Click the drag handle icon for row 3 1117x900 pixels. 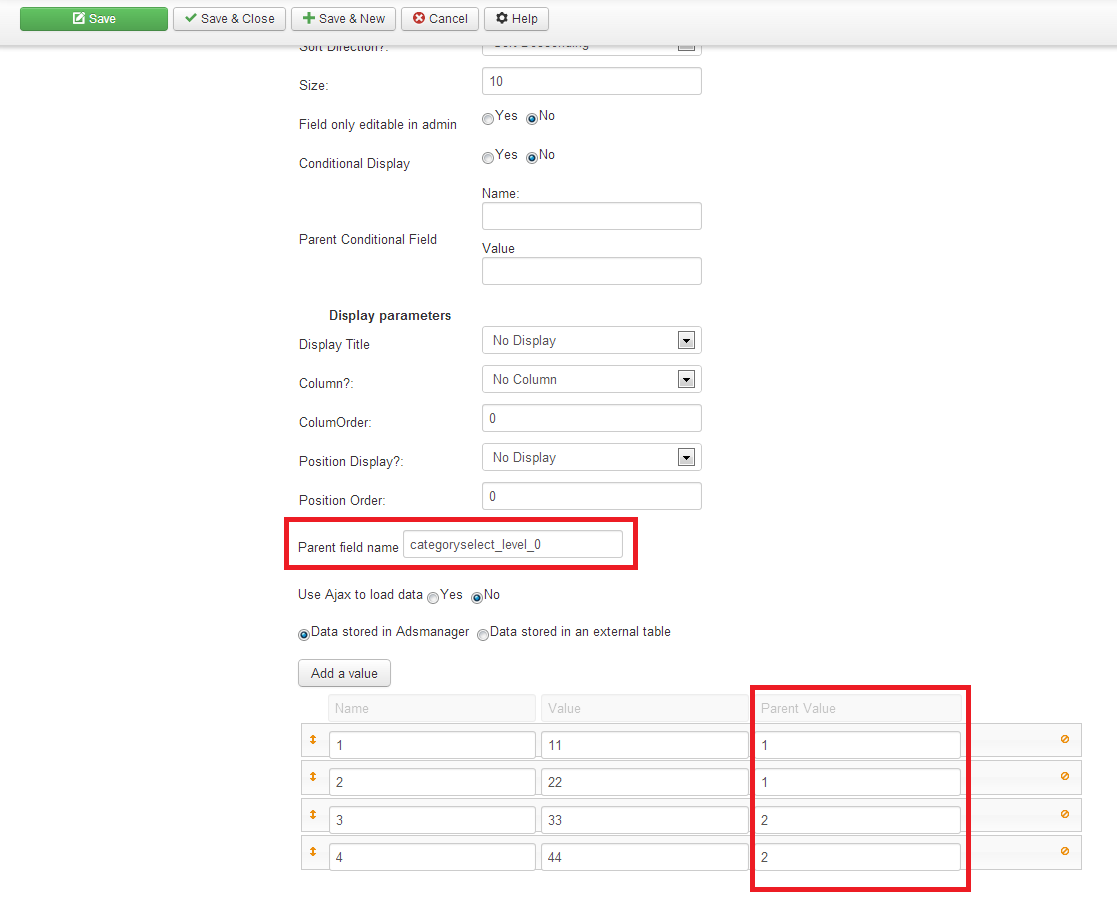pos(312,815)
